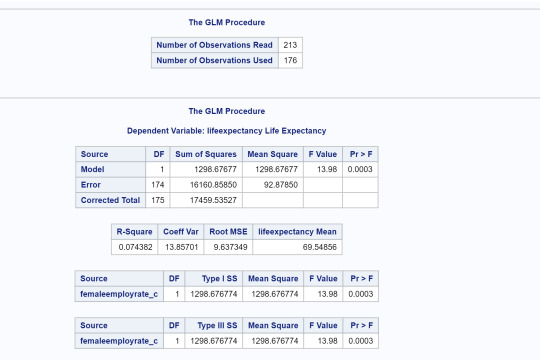
Task: Click the Error sum of squares 16160.85850
Action: pos(213,185)
